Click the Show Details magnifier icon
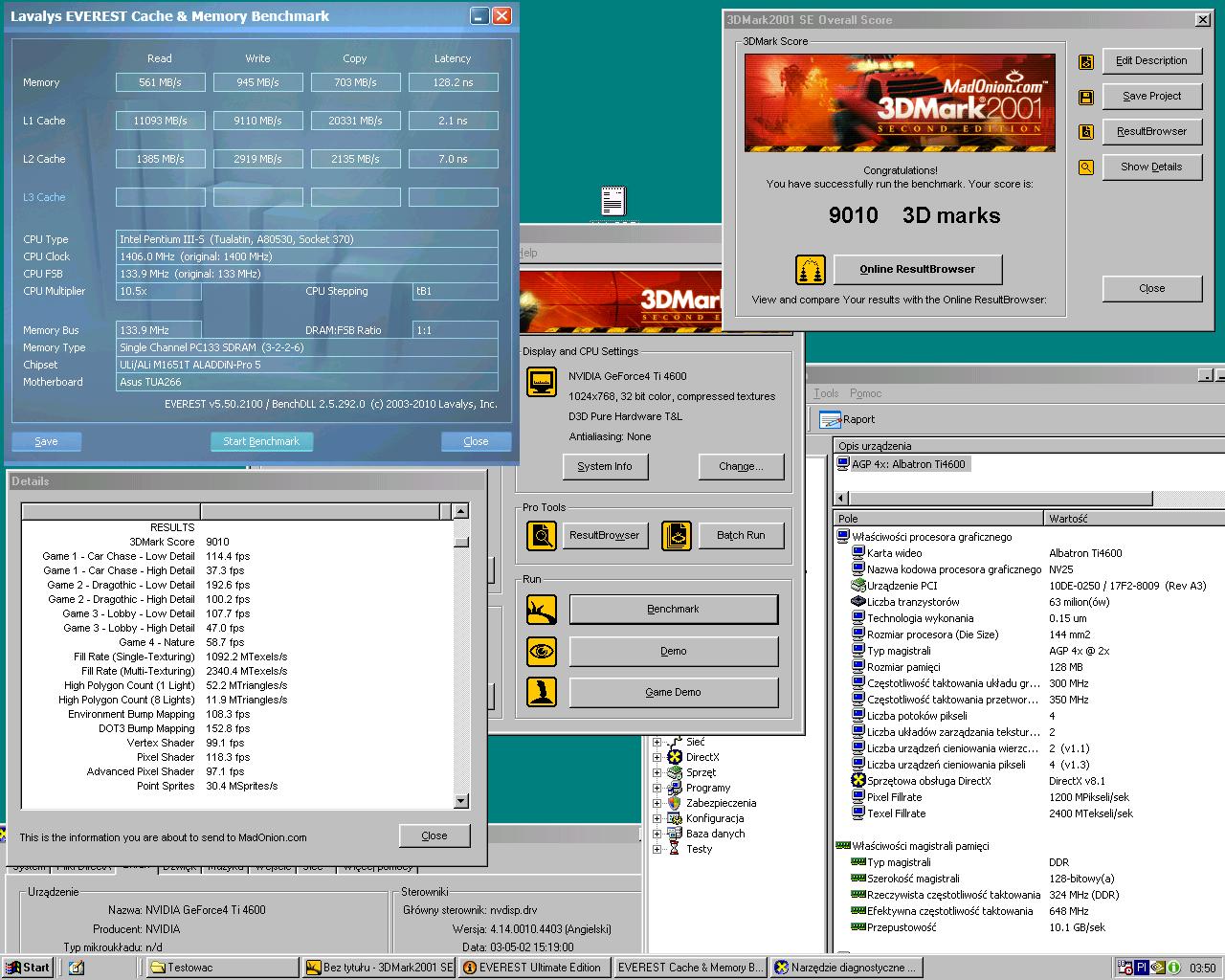 (1086, 167)
